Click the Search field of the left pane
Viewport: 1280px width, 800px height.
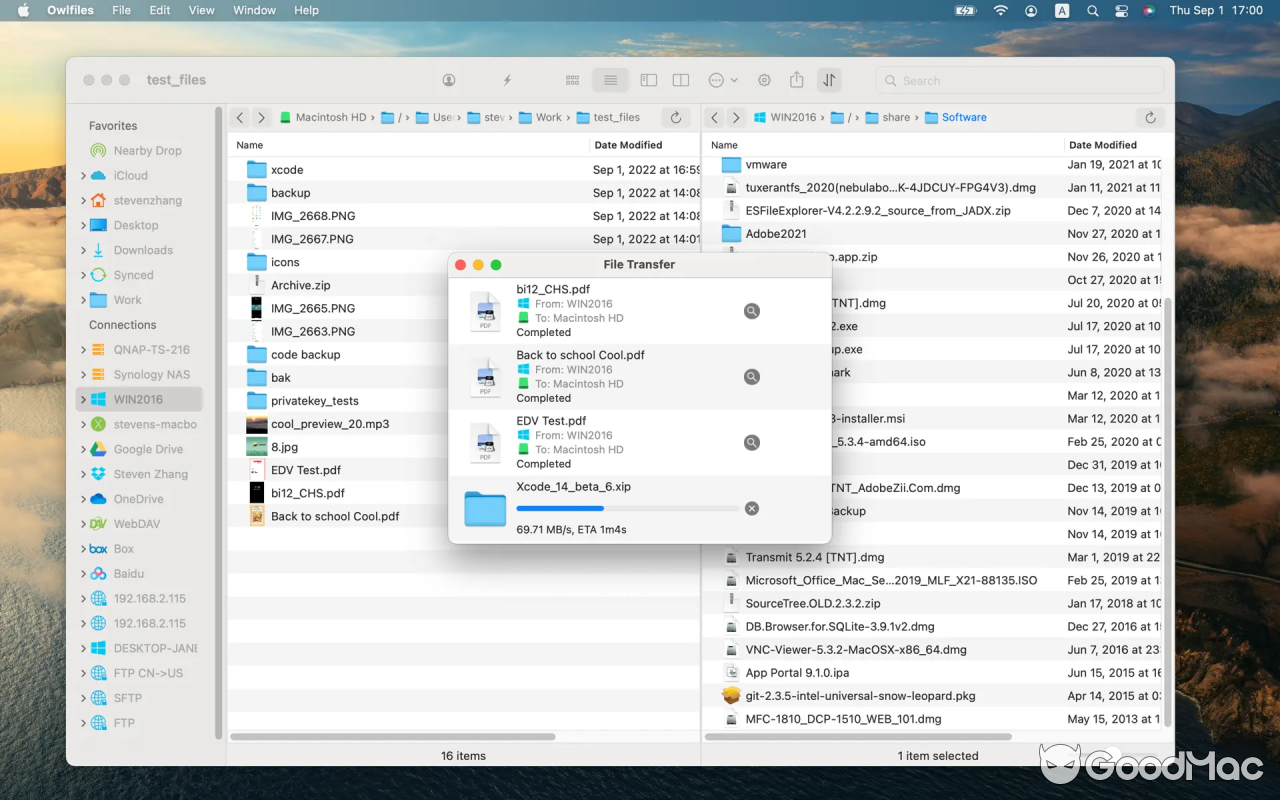(1018, 80)
